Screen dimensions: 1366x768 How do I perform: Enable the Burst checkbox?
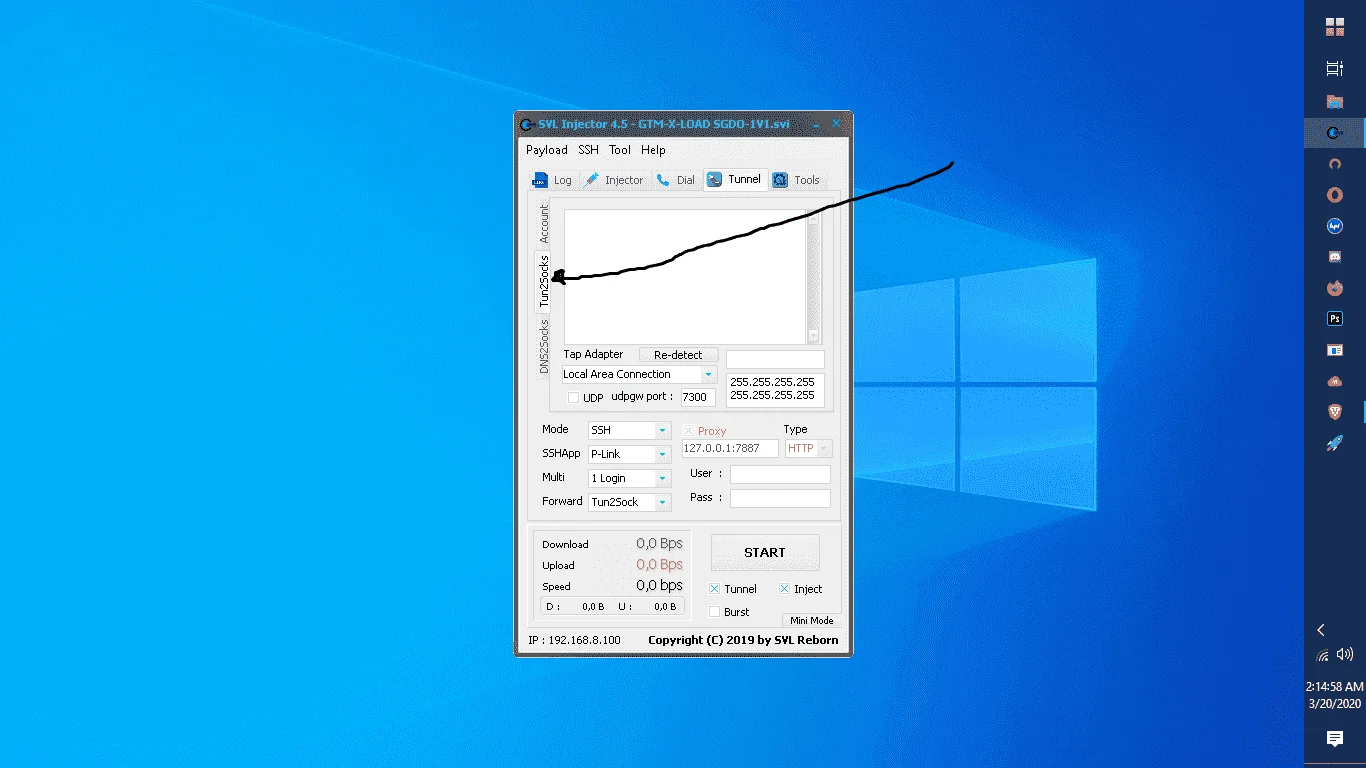(714, 612)
